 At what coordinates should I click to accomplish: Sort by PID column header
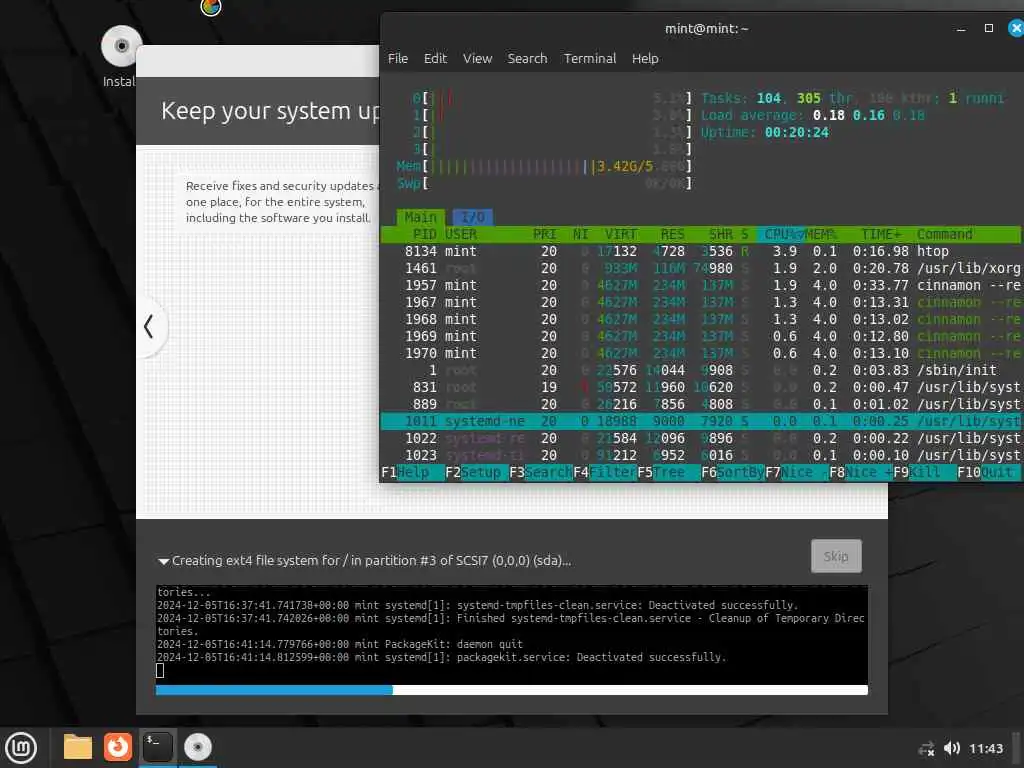click(424, 234)
